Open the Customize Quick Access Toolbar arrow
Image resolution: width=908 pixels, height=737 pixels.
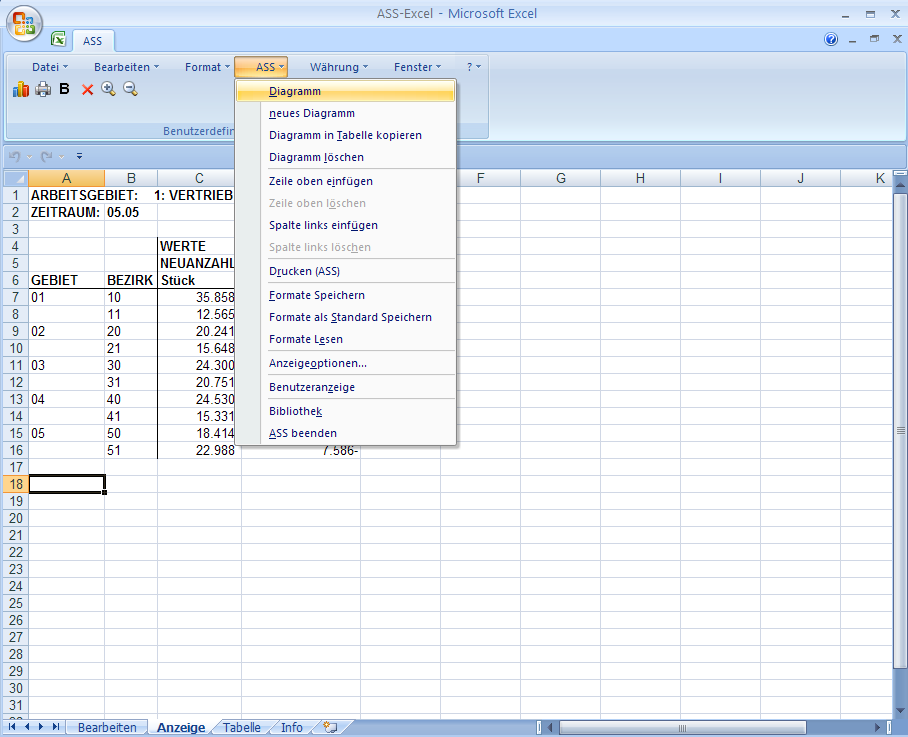[x=79, y=156]
